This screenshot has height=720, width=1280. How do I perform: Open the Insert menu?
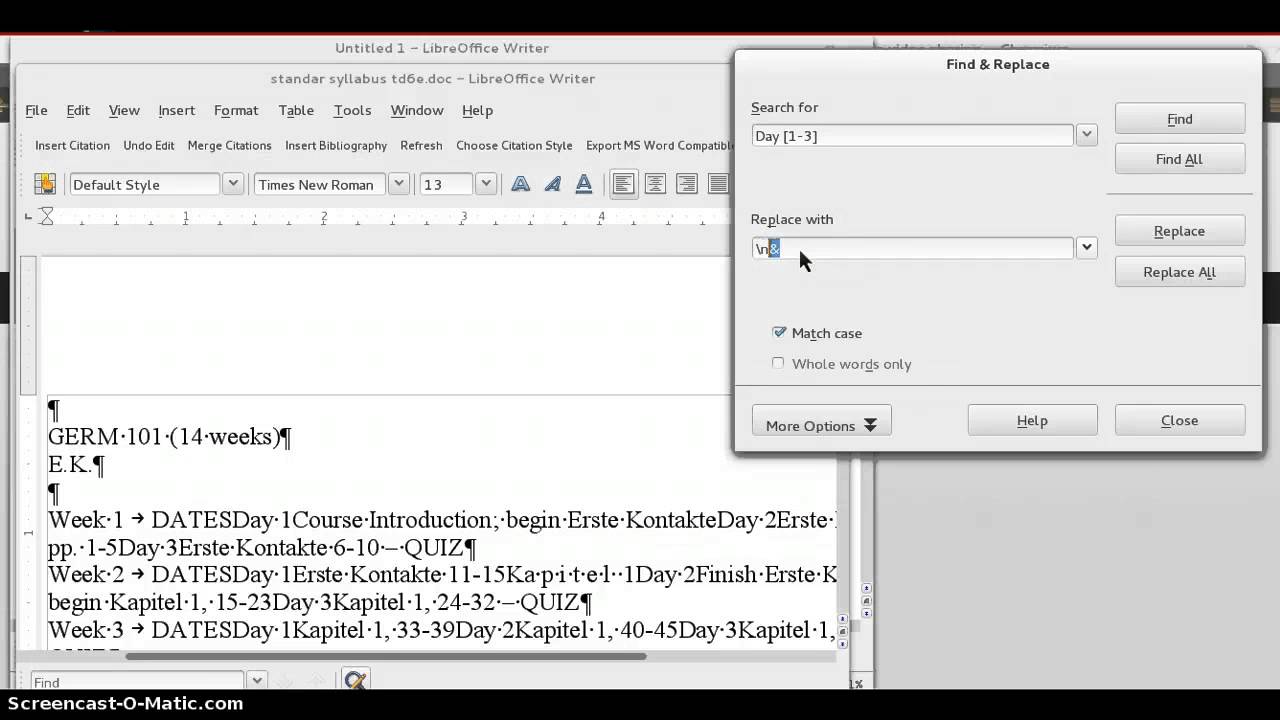pos(176,110)
